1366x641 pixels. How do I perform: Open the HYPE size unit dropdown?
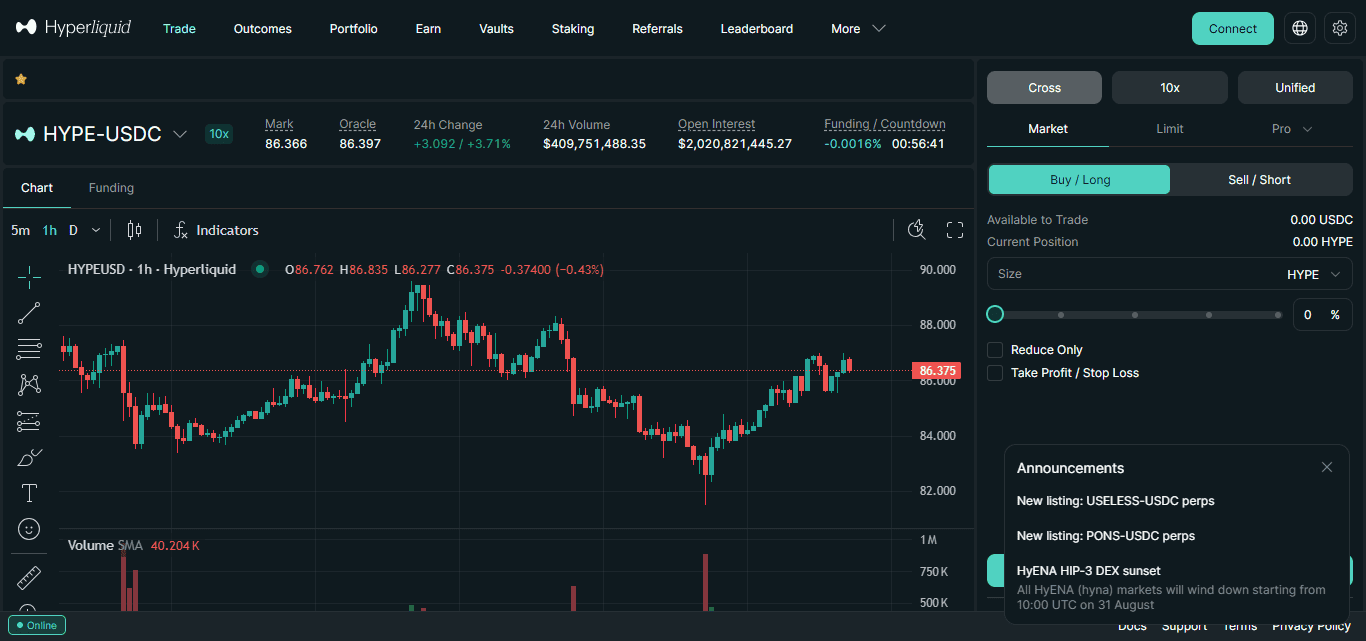[1315, 274]
